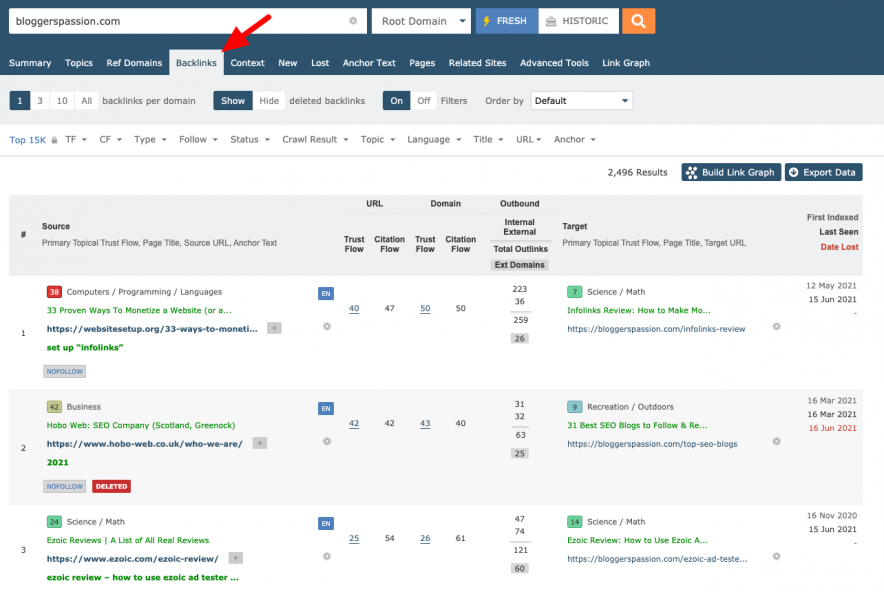Click the red 38 Trust Flow badge
This screenshot has width=884, height=592.
(54, 292)
